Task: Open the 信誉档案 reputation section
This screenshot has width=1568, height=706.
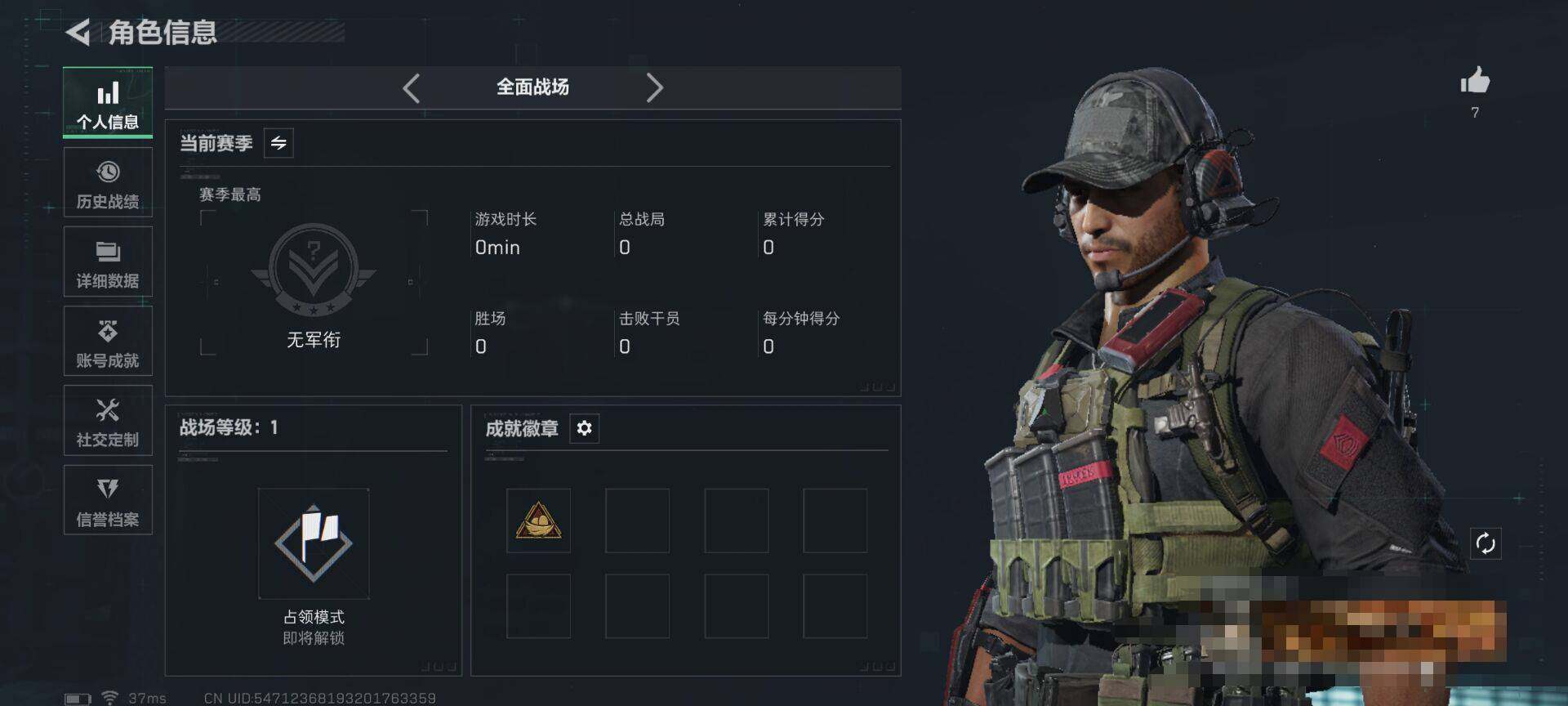Action: click(x=108, y=499)
